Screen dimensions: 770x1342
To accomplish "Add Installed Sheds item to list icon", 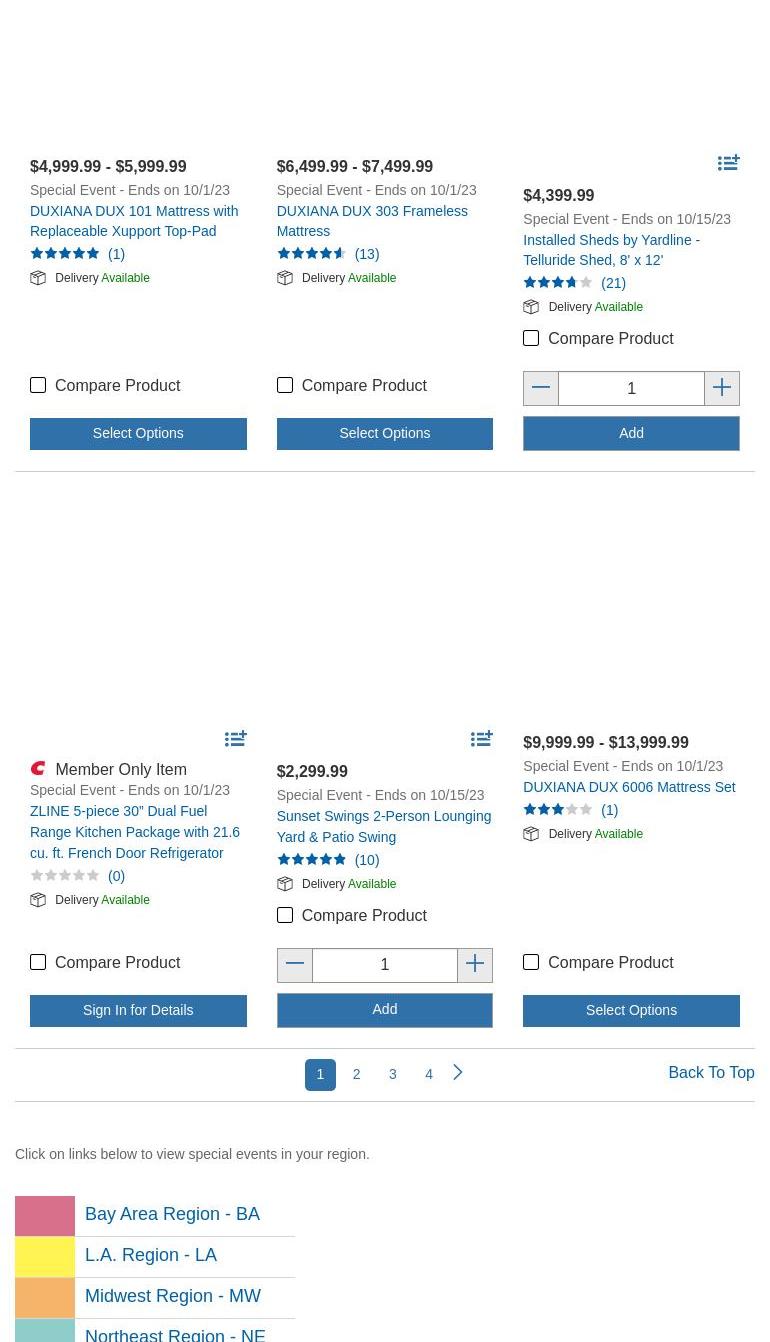I will (728, 163).
